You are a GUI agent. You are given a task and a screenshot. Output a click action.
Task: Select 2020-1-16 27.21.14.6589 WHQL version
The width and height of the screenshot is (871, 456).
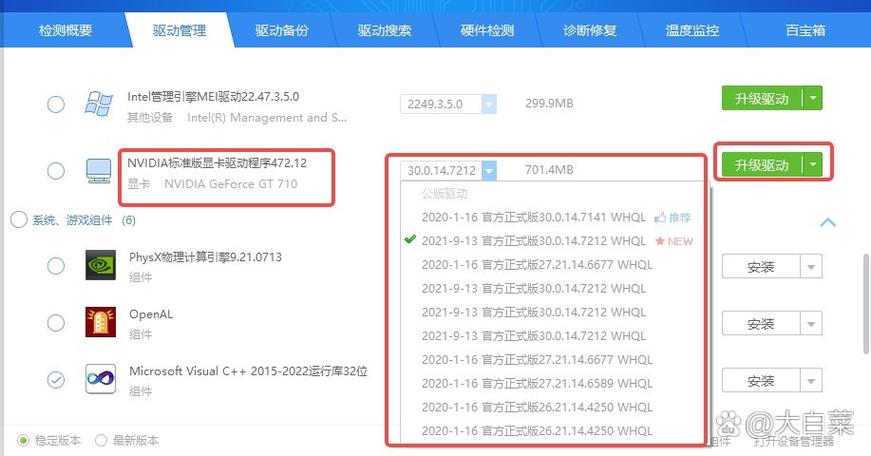pos(537,384)
